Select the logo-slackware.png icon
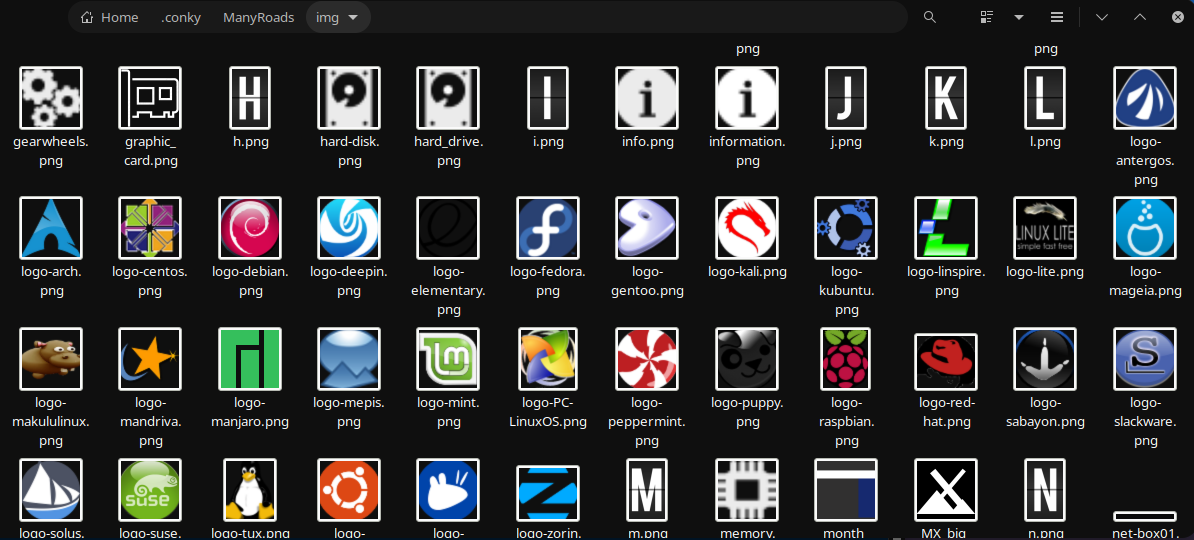This screenshot has height=540, width=1194. (x=1145, y=359)
